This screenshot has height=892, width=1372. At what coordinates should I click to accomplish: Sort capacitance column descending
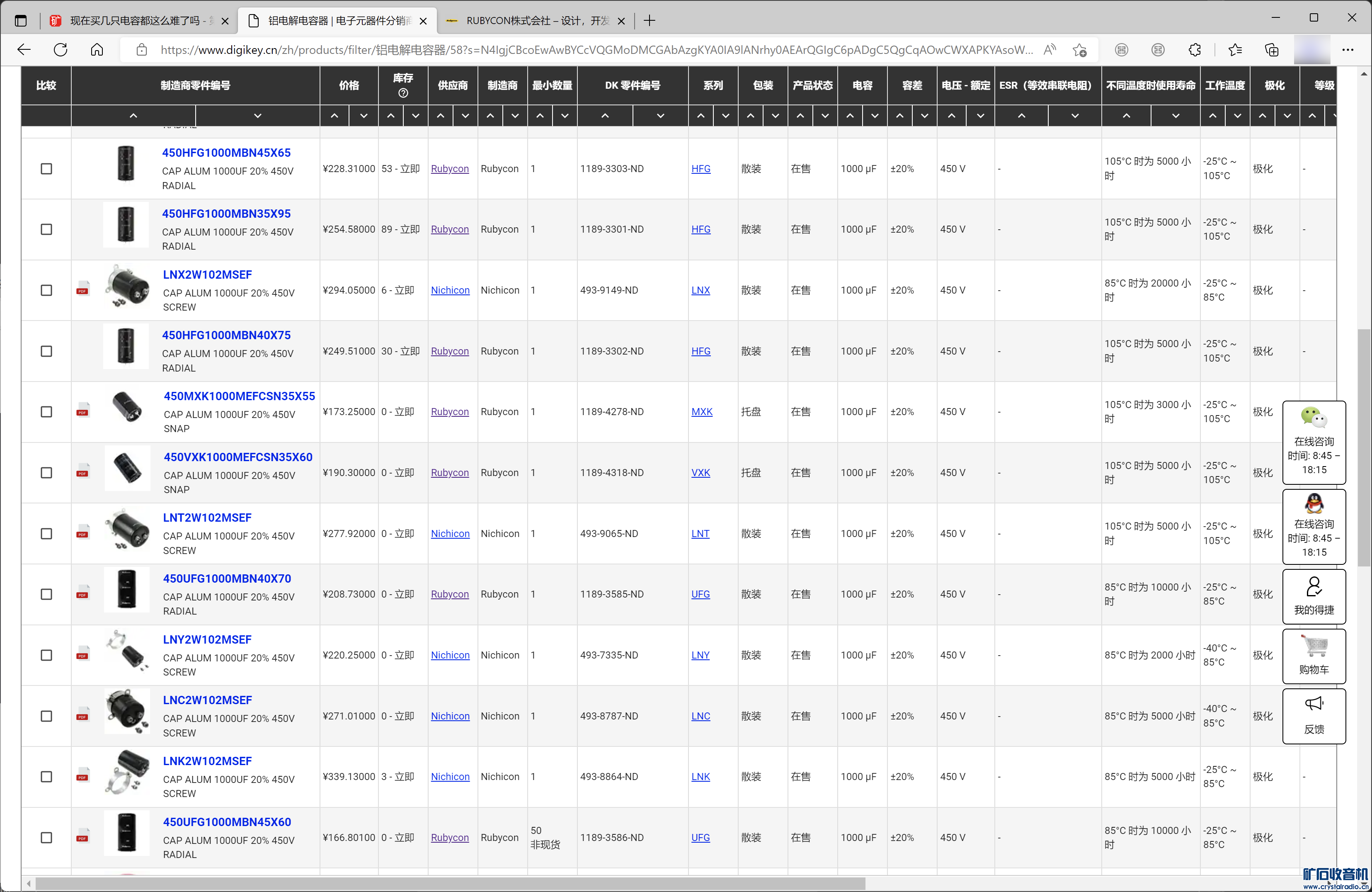tap(875, 116)
